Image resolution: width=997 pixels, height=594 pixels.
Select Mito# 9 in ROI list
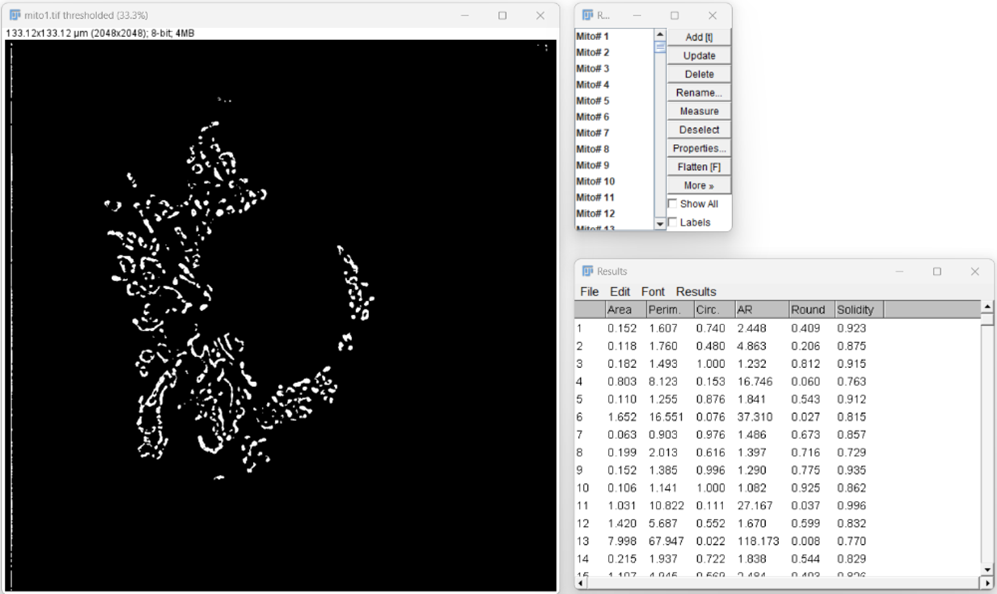point(614,165)
